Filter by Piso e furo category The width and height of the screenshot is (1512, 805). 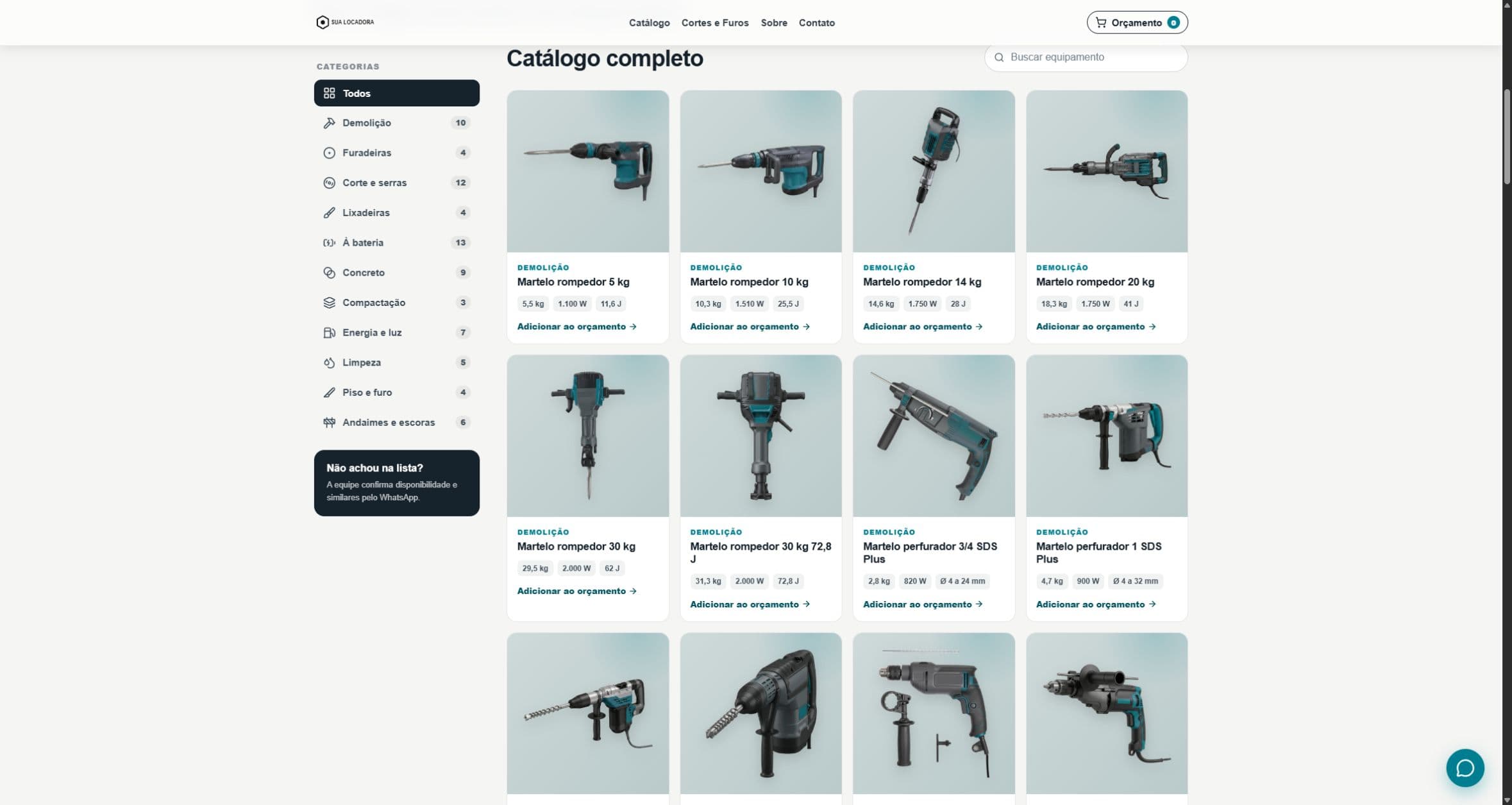(396, 392)
